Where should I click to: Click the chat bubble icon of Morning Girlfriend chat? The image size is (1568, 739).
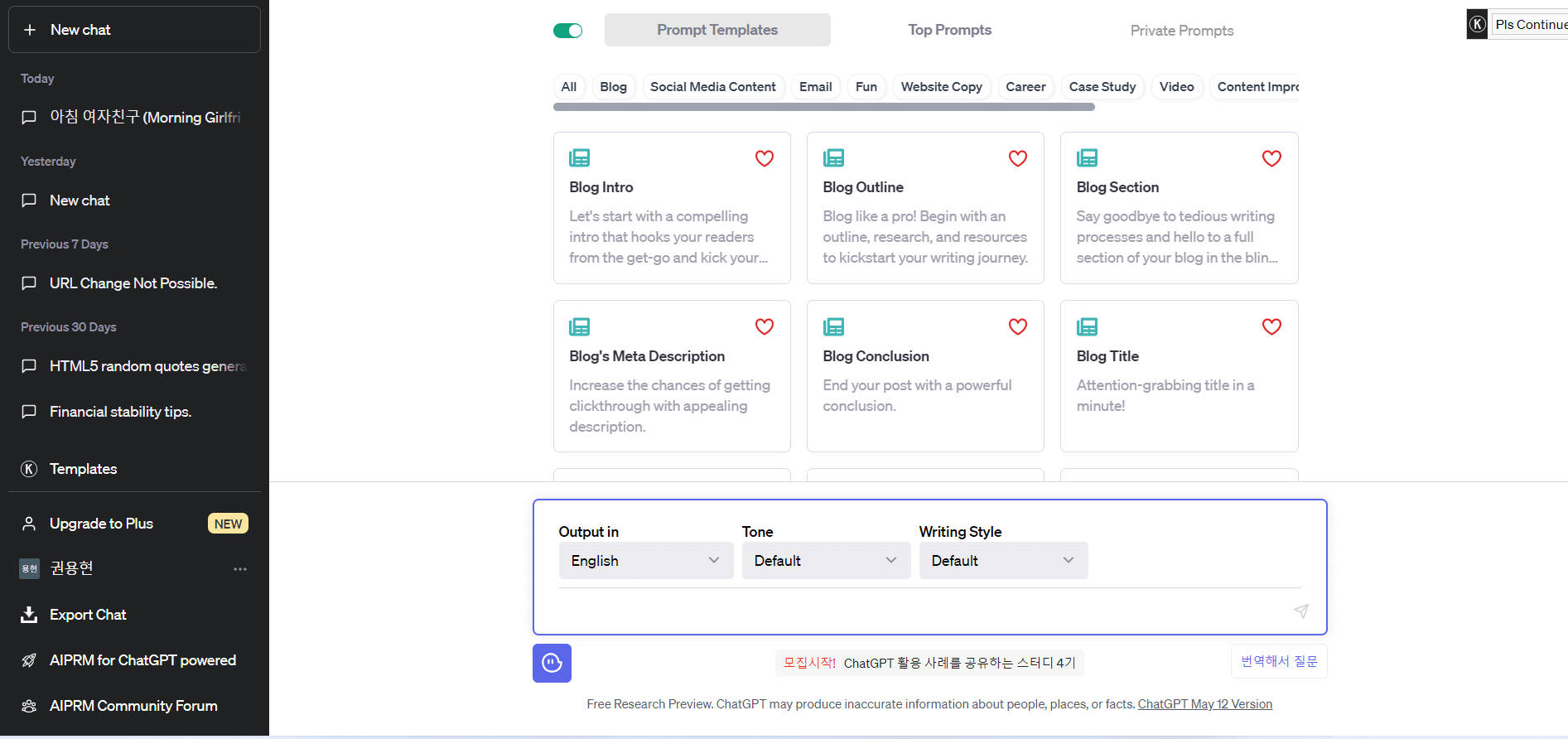click(x=29, y=118)
